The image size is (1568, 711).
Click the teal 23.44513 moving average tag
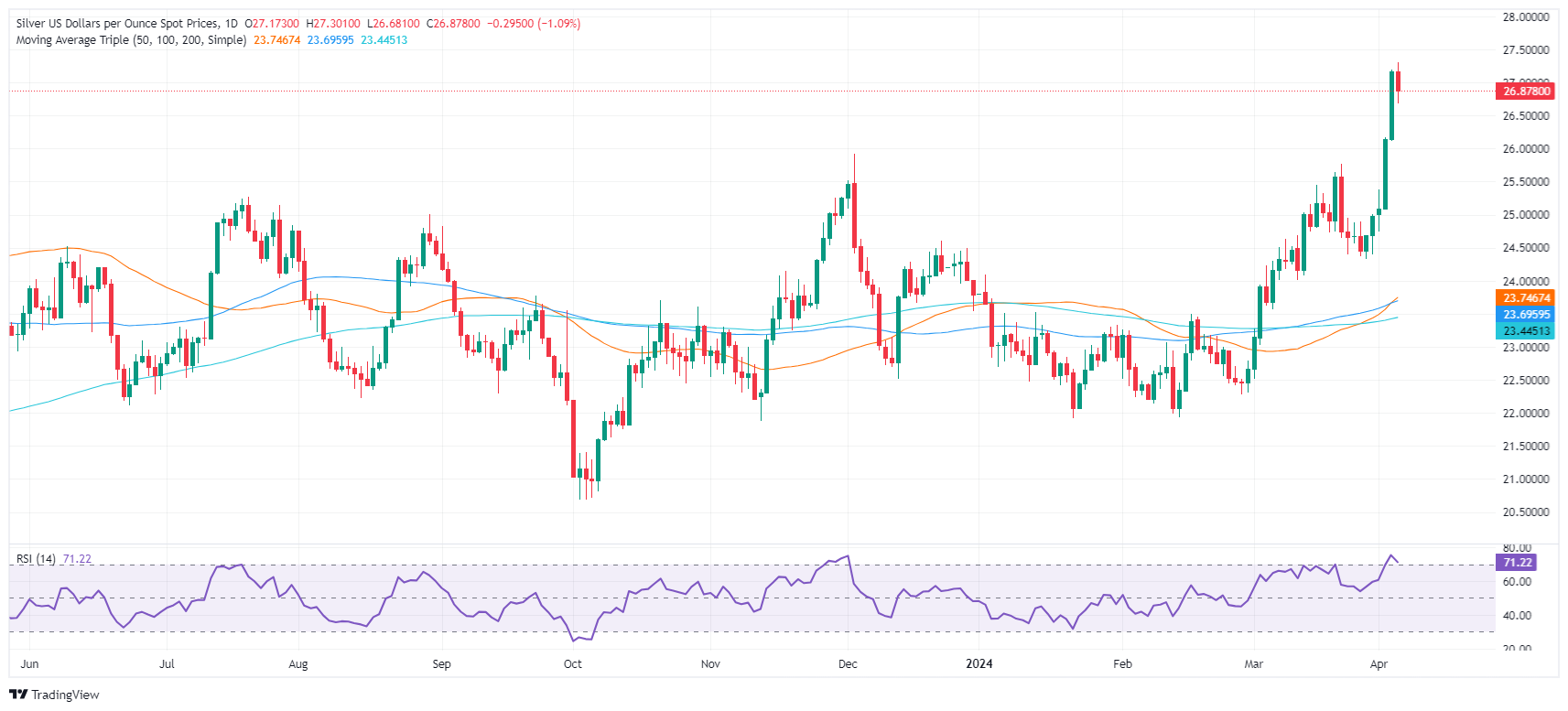click(x=1526, y=330)
